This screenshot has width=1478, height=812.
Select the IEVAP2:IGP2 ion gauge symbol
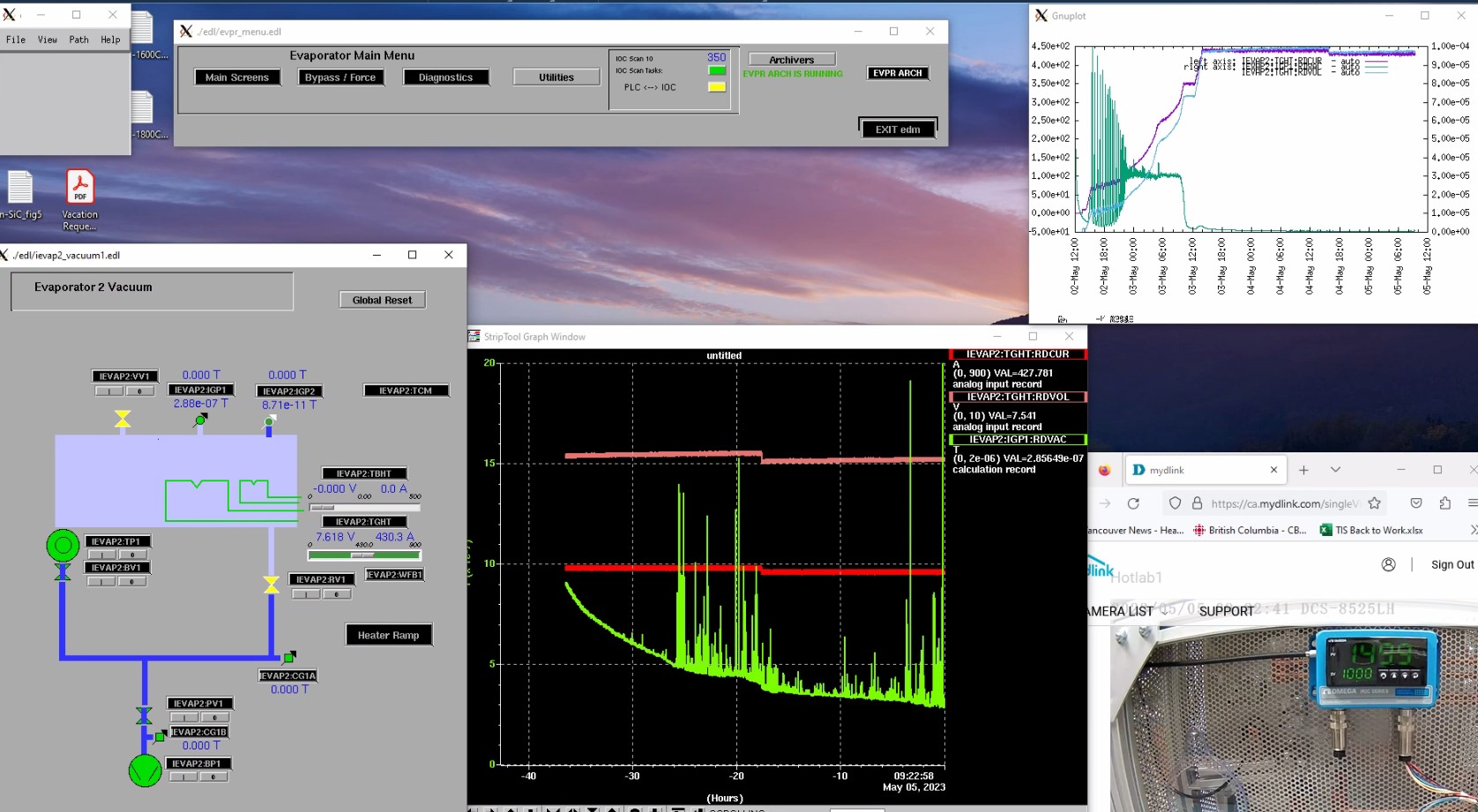269,424
